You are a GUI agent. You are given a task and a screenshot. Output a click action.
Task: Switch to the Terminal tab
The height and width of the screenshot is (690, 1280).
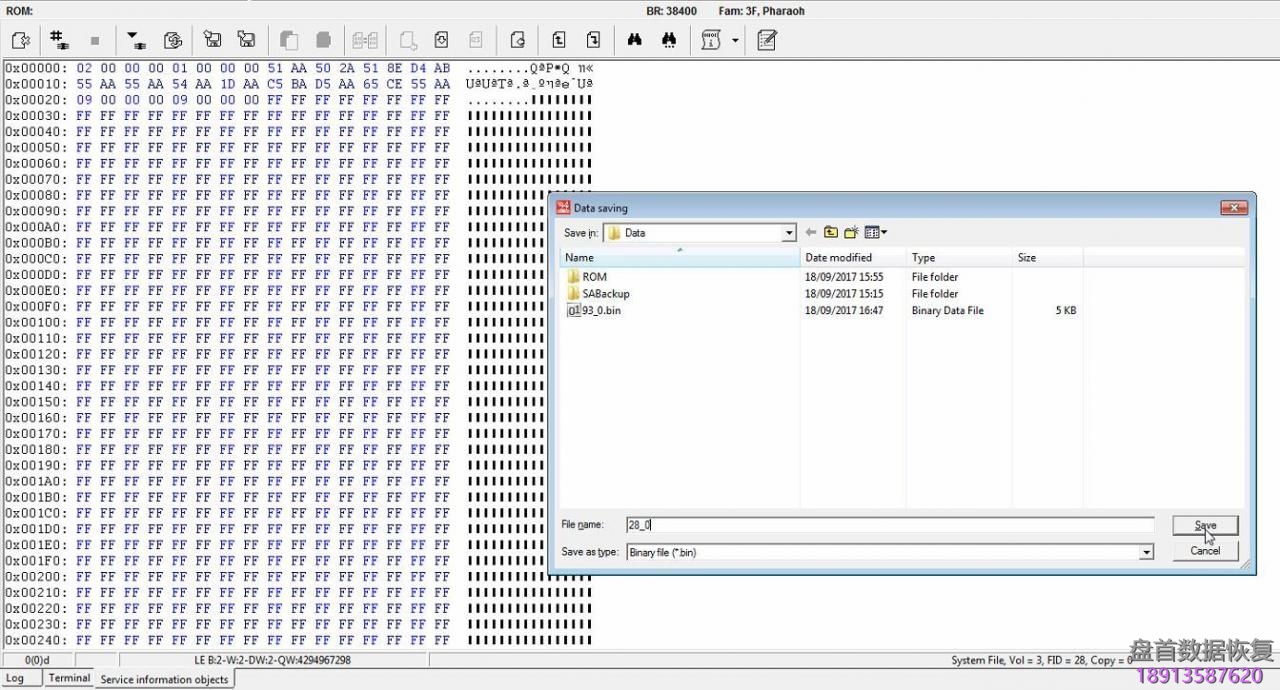68,678
